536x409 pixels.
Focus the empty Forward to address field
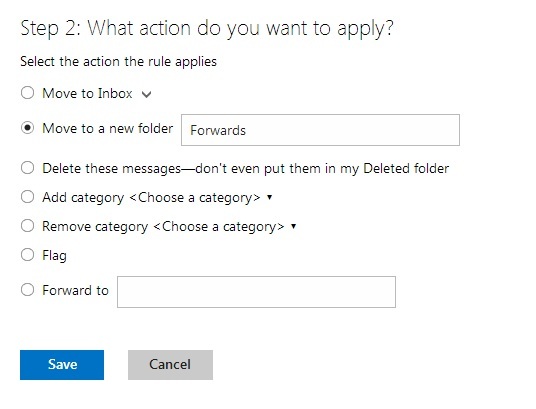pyautogui.click(x=256, y=292)
